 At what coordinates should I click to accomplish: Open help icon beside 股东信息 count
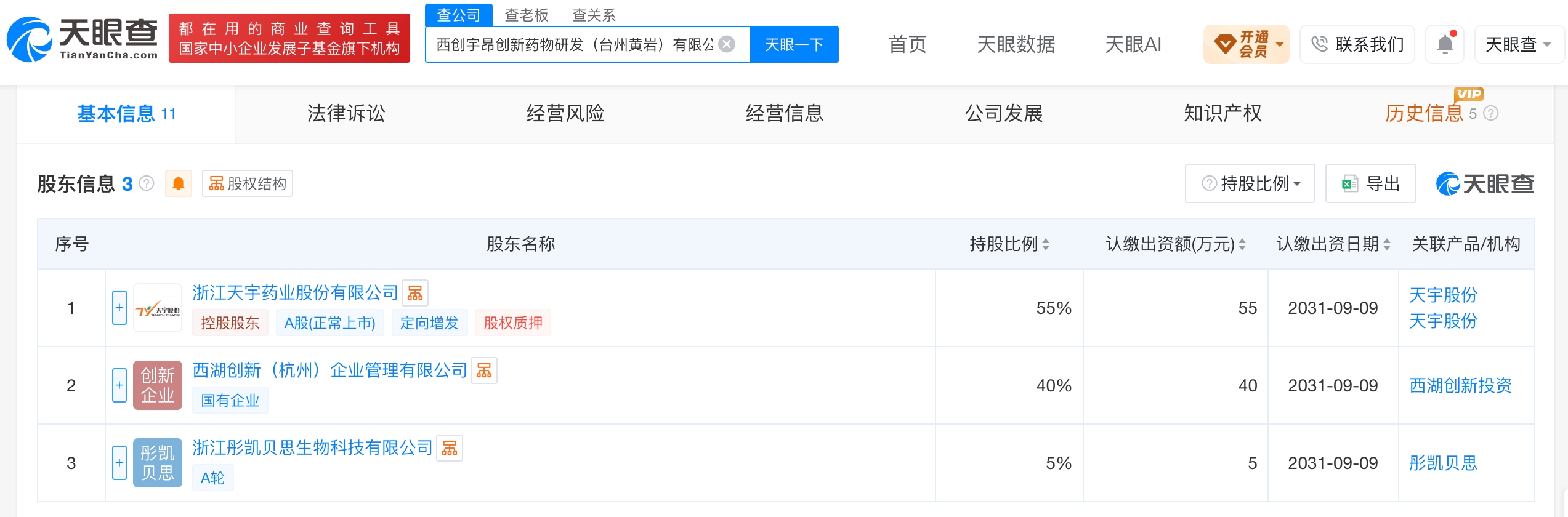point(147,183)
